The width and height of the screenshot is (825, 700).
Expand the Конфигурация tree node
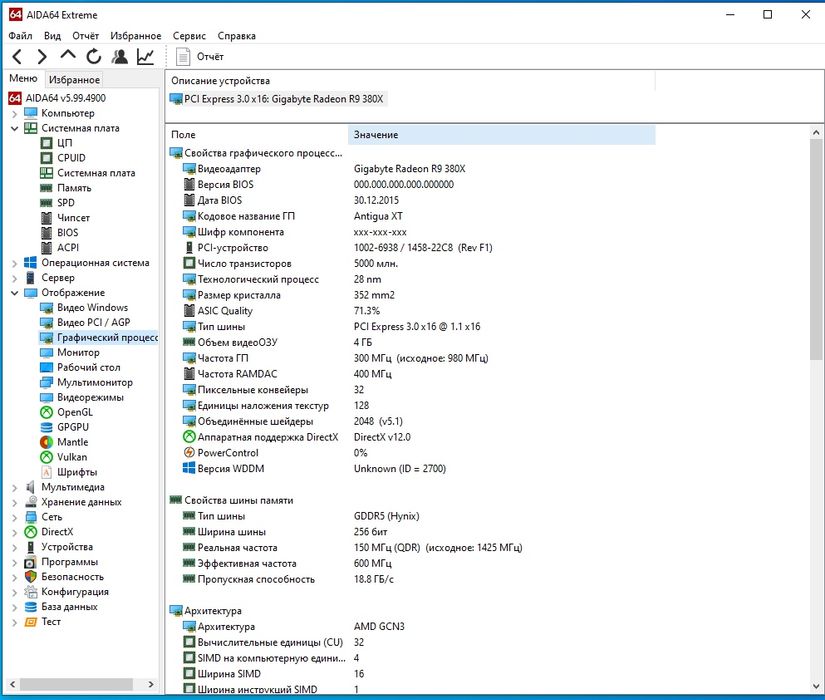(x=14, y=592)
